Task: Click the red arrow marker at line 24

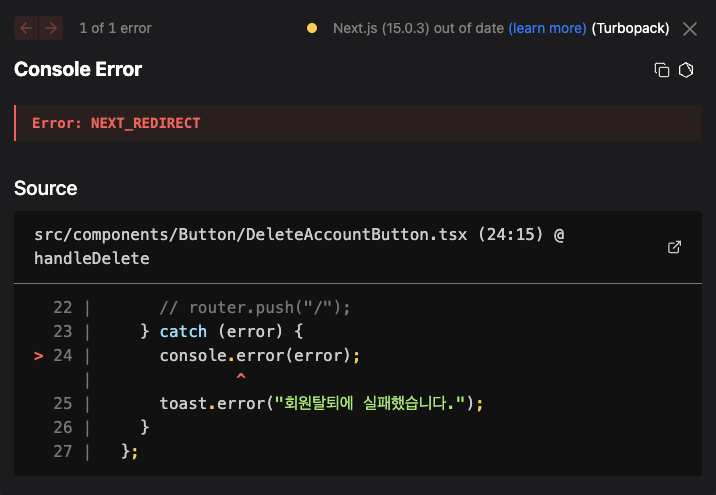Action: point(39,355)
